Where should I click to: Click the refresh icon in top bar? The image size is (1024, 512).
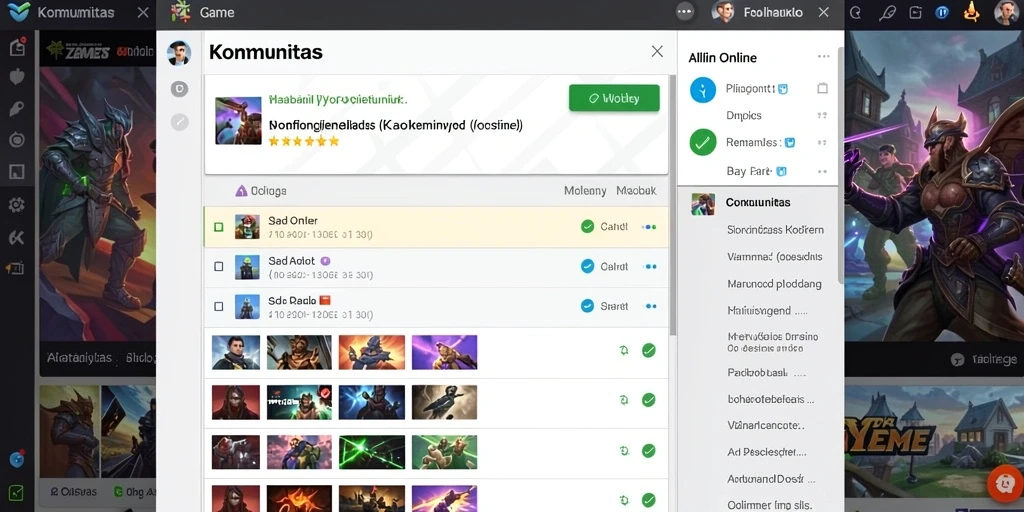(856, 12)
